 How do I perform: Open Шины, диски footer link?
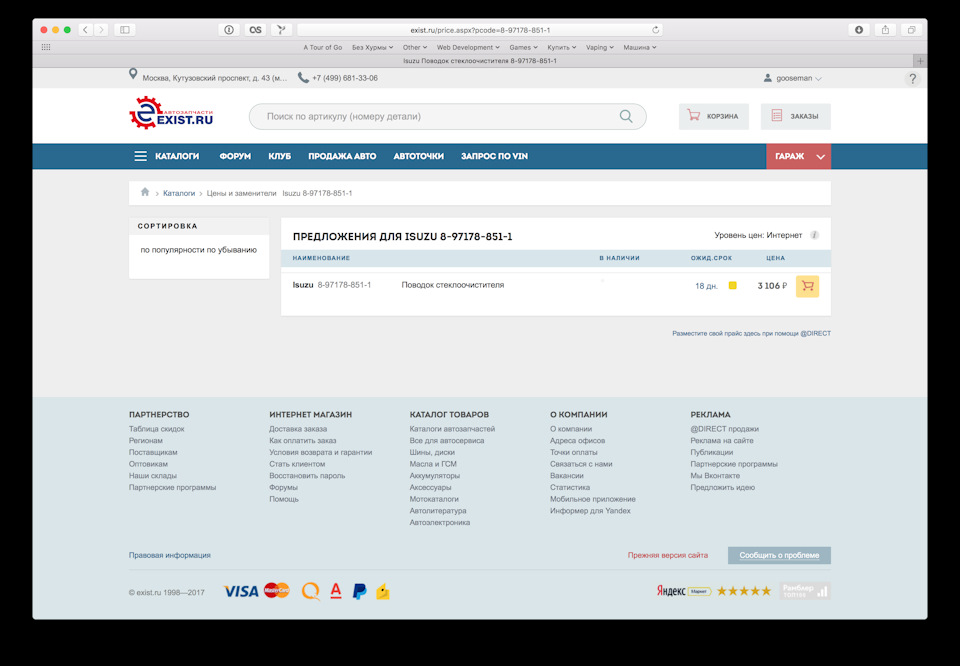pos(432,452)
